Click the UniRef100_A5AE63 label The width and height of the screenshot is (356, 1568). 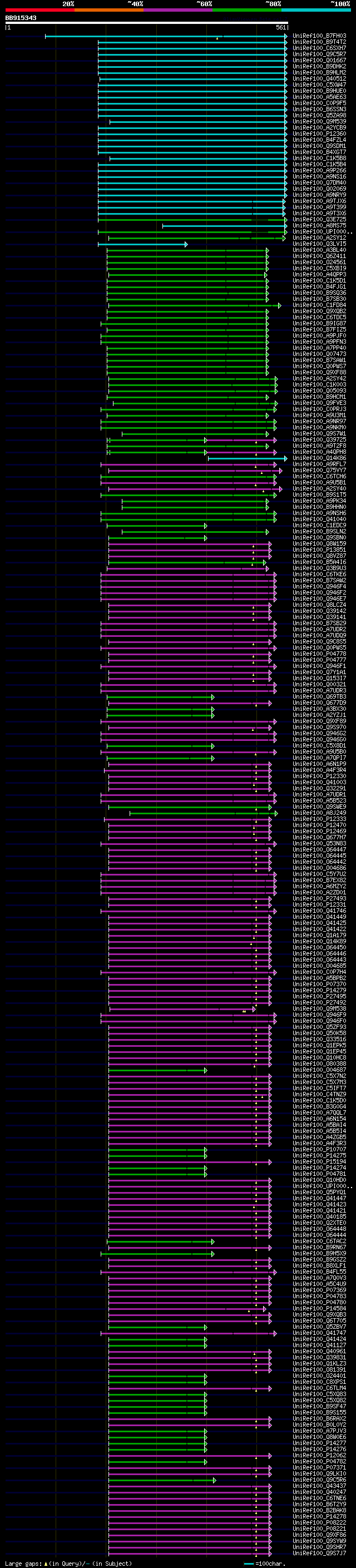click(319, 97)
